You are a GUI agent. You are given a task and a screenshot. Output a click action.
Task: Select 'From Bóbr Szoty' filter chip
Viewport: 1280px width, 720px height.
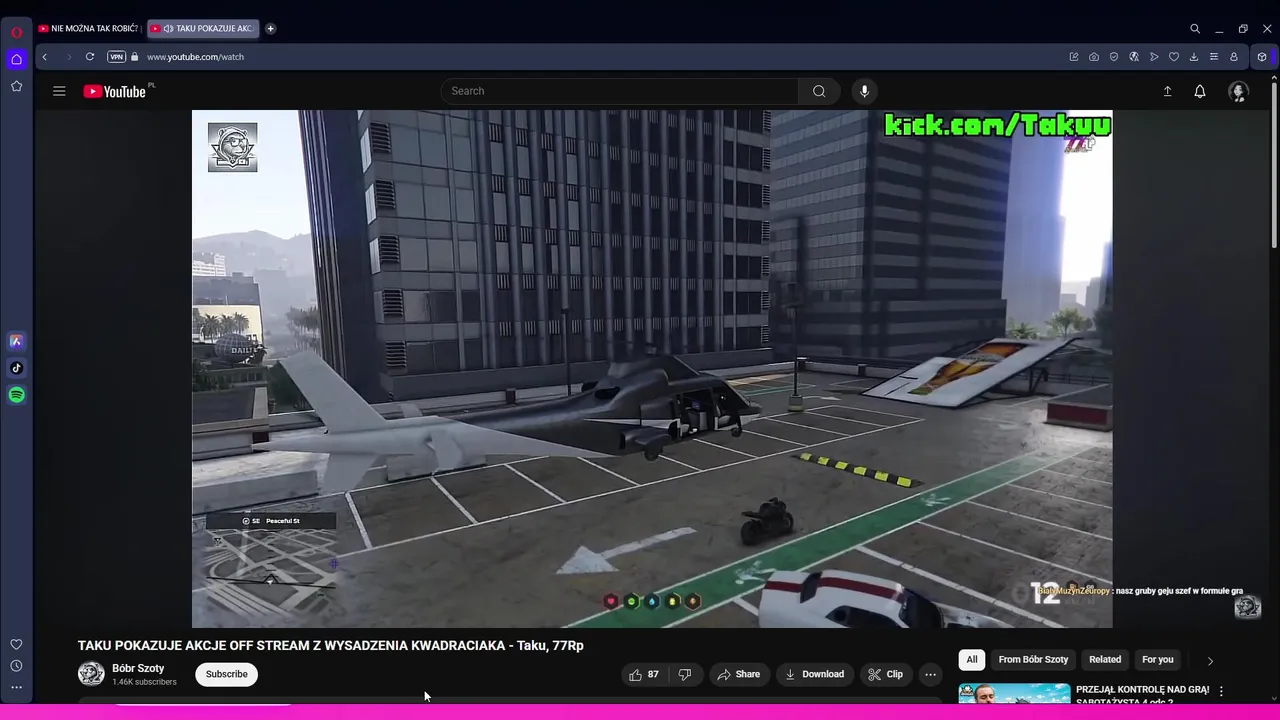1033,659
